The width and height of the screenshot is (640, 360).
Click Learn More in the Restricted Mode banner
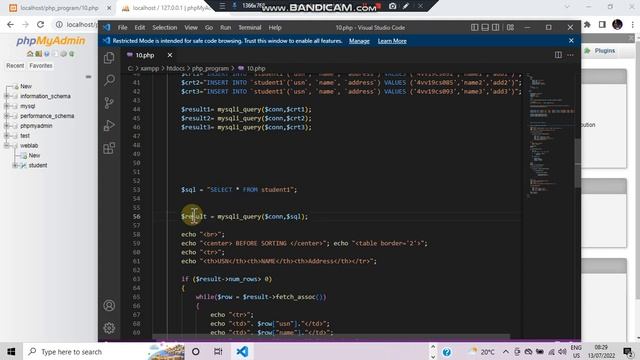(392, 41)
